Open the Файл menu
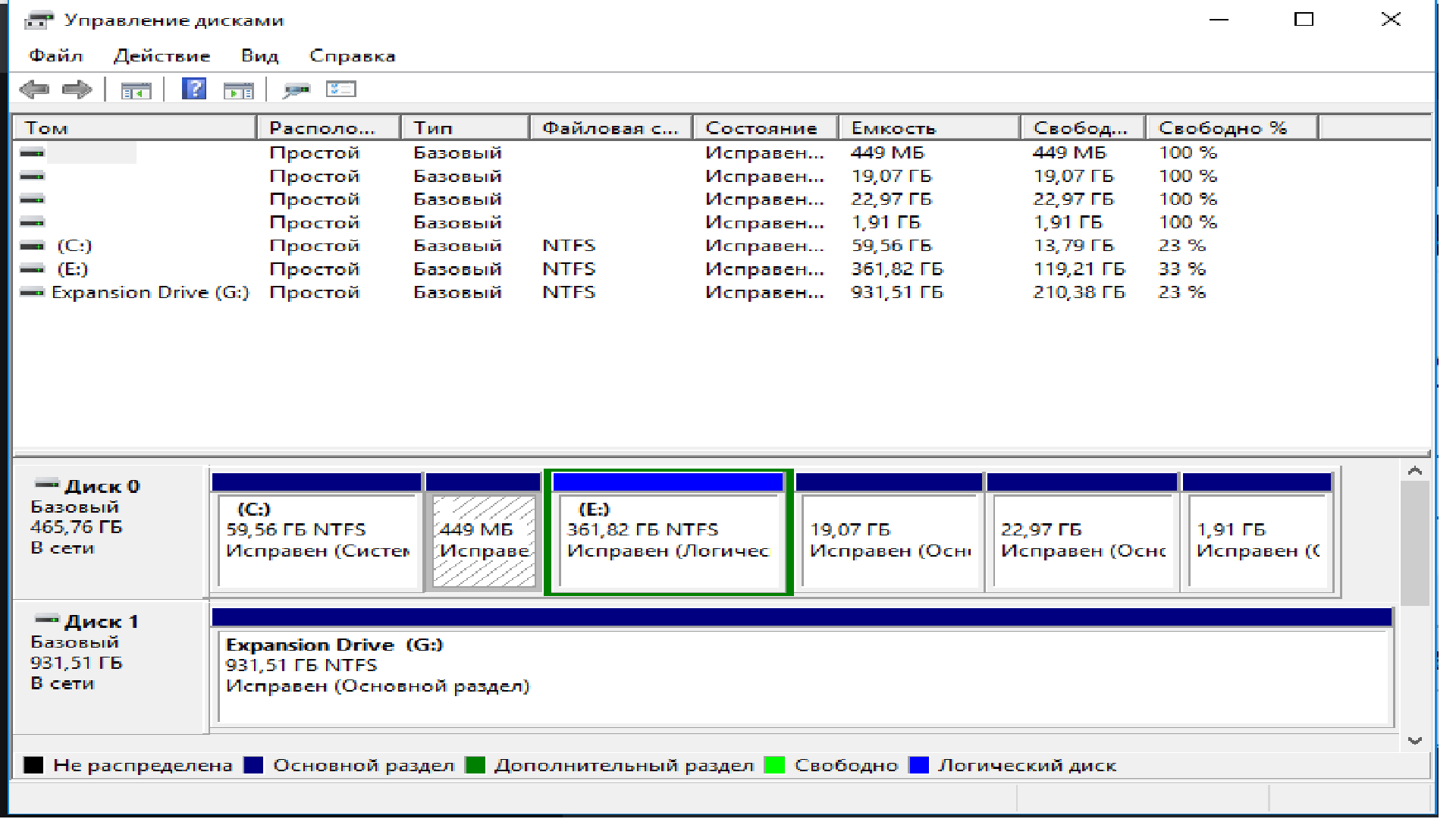1456x819 pixels. [x=55, y=56]
